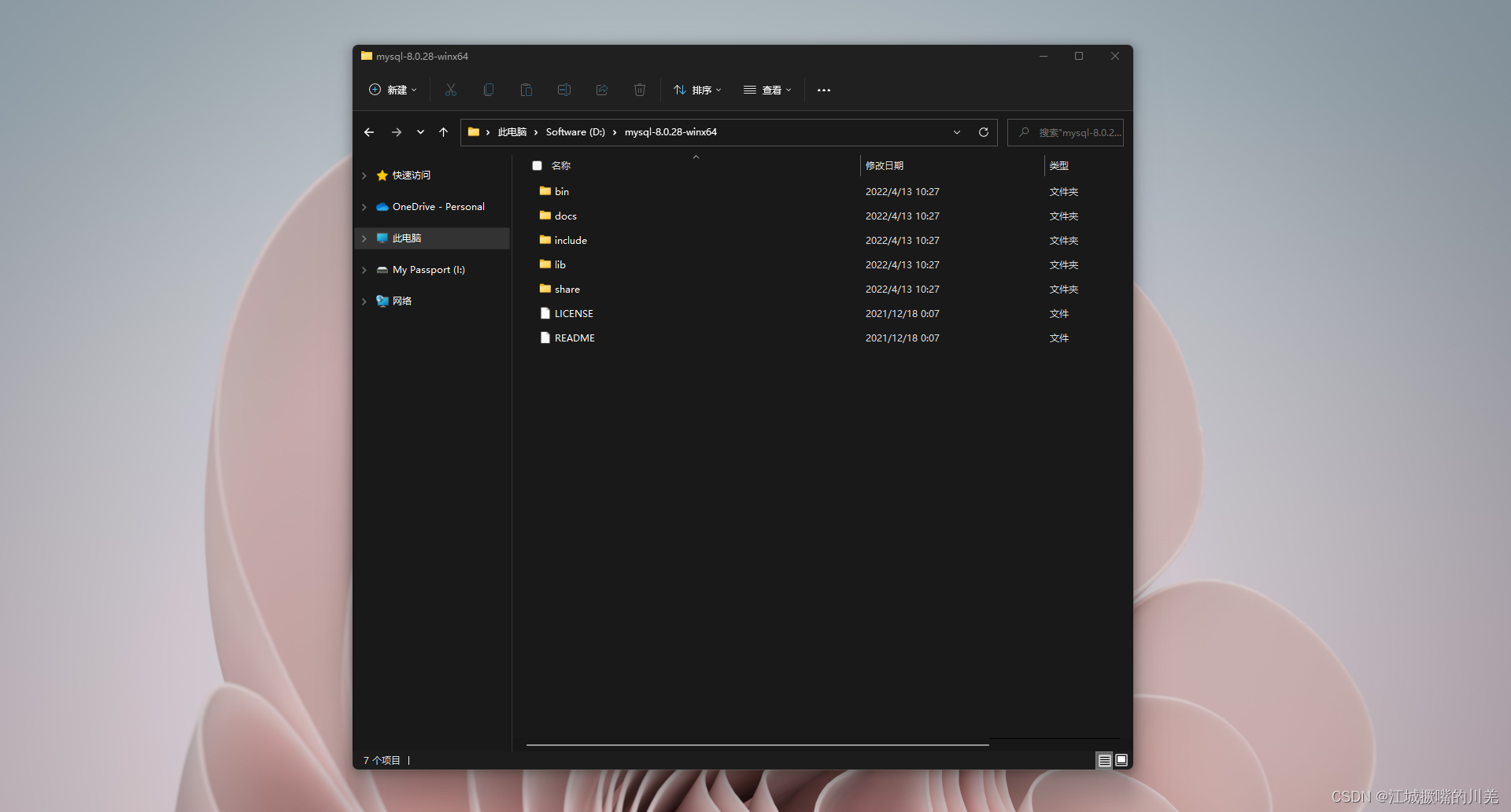Go forward with the right arrow
Image resolution: width=1511 pixels, height=812 pixels.
(397, 132)
